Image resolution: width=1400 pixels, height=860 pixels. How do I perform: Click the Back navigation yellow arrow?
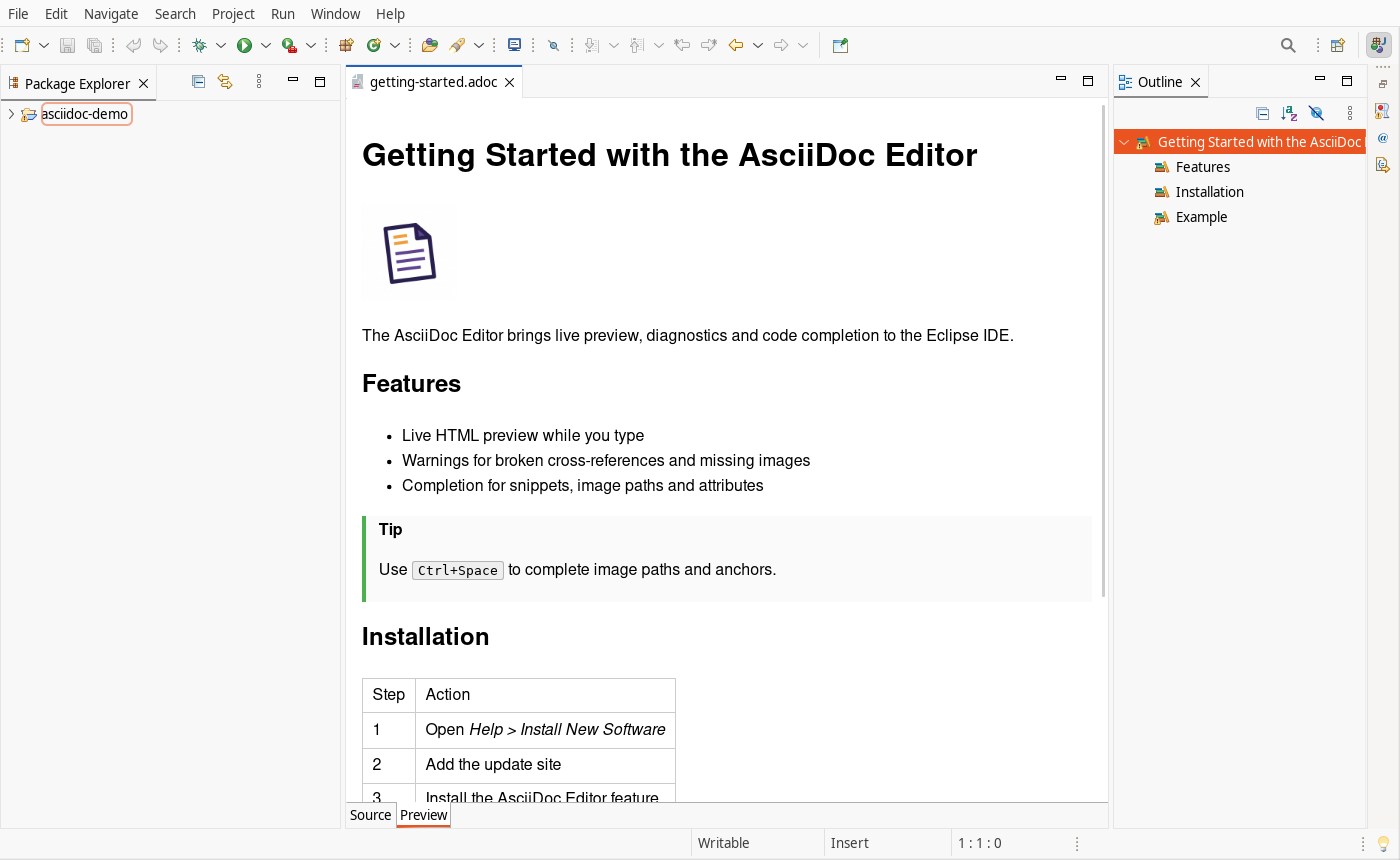[736, 45]
